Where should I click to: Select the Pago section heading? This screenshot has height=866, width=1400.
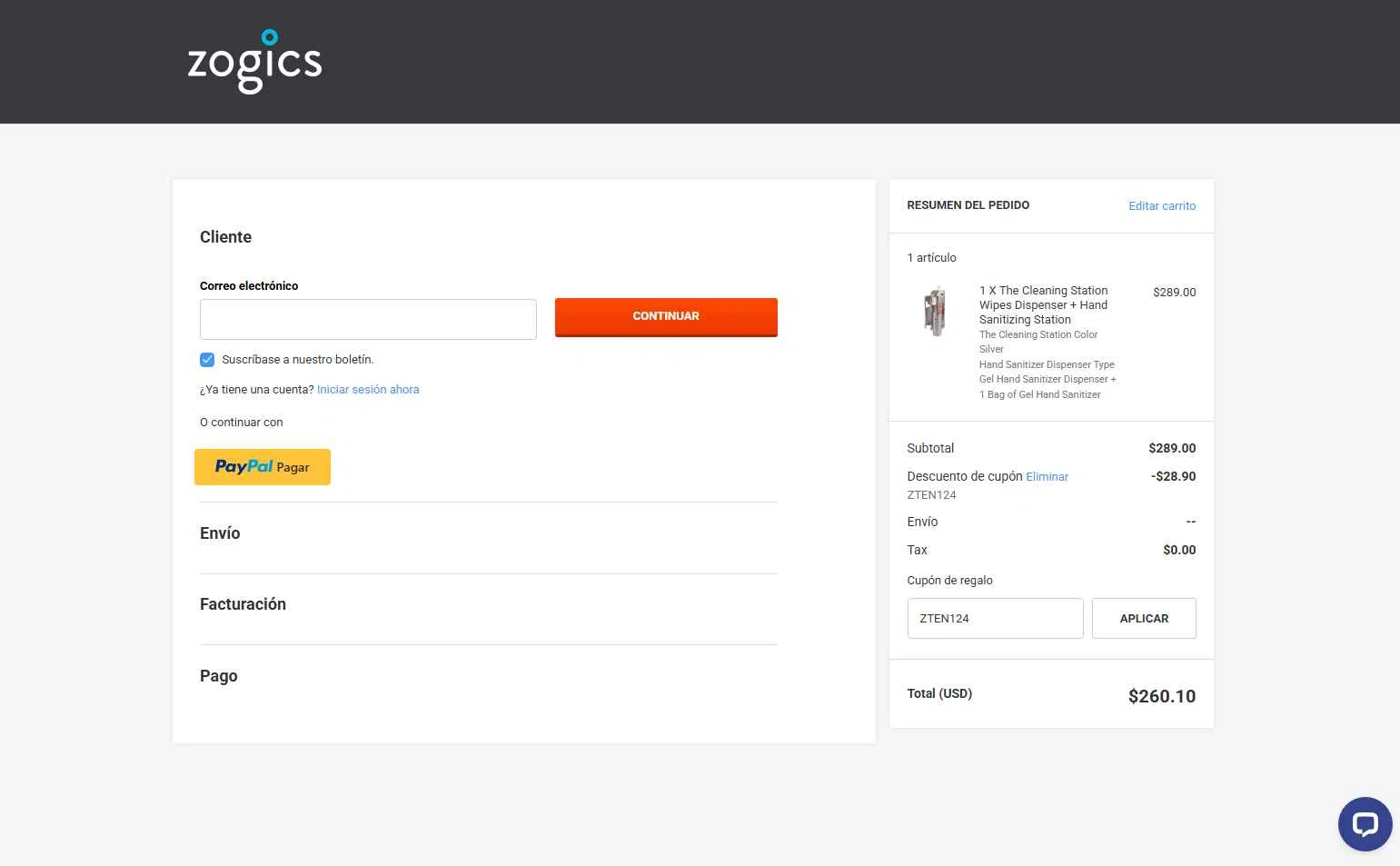coord(218,676)
